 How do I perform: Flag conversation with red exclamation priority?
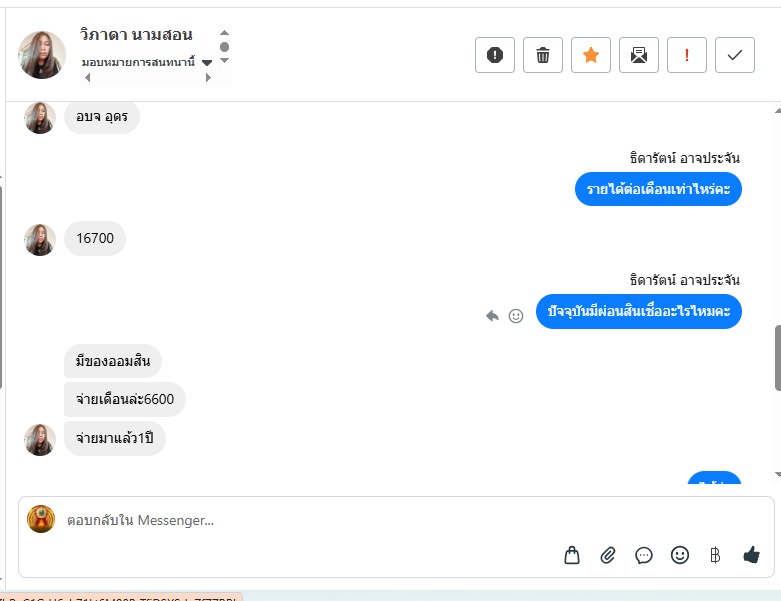687,55
